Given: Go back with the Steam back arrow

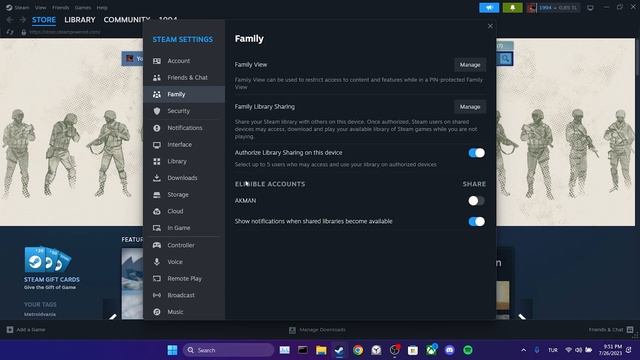Looking at the screenshot, I should 10,20.
